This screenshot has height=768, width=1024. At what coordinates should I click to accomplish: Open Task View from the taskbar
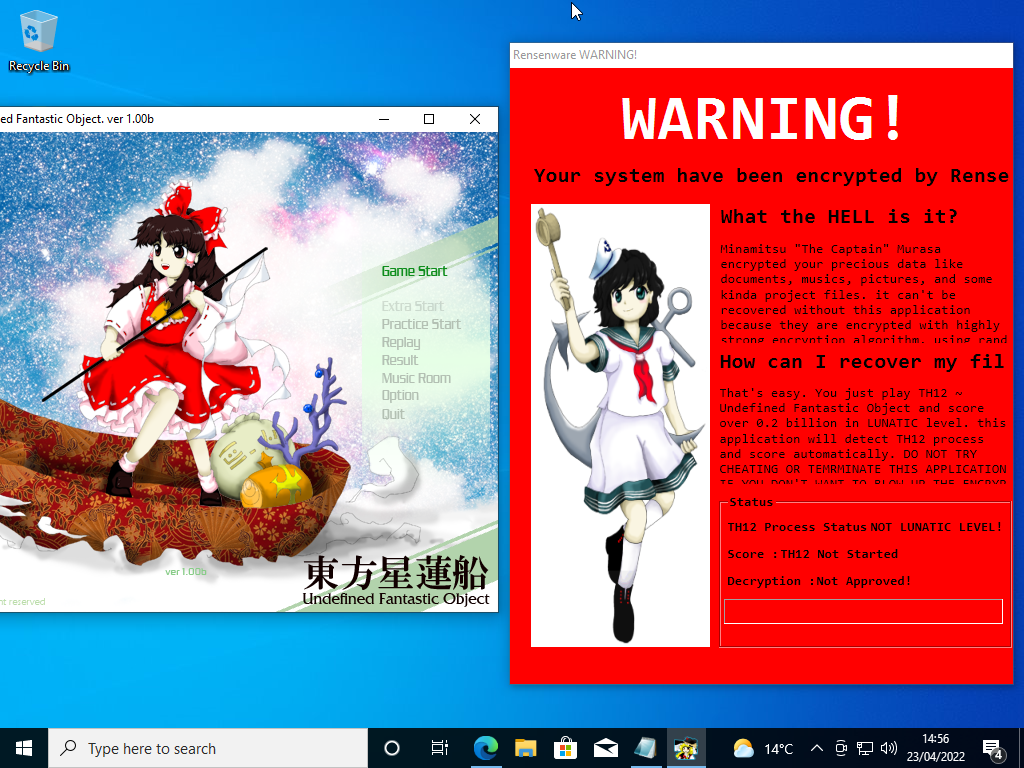(x=439, y=747)
